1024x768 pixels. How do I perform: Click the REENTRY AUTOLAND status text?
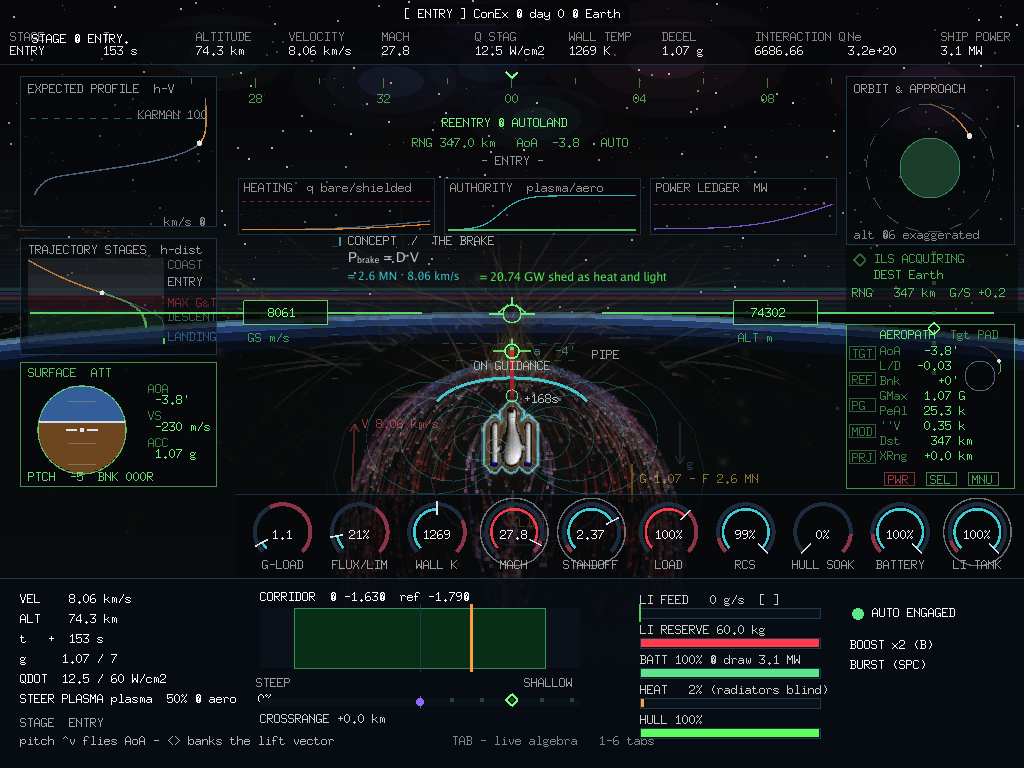click(x=504, y=123)
